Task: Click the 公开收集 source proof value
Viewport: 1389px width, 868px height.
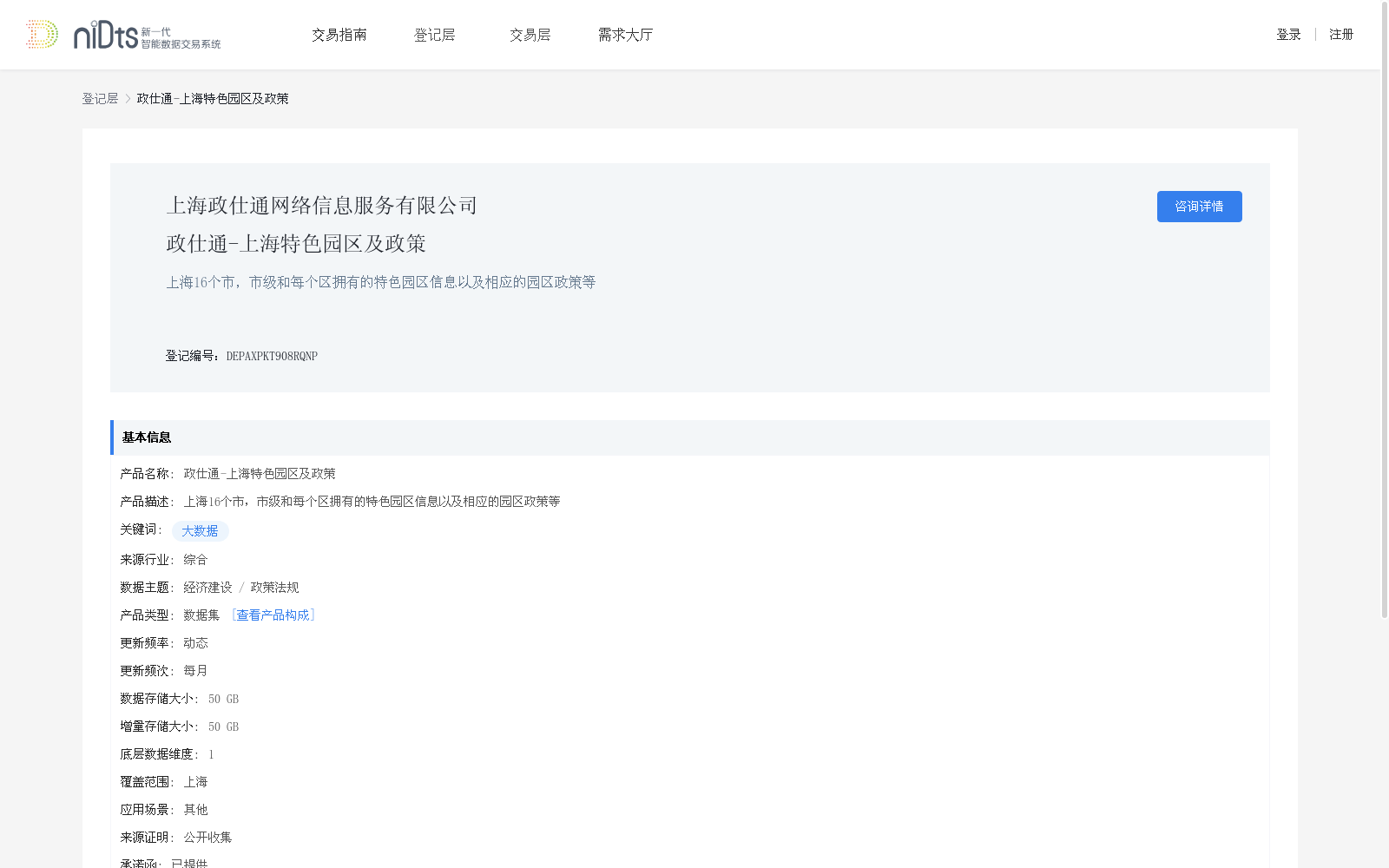Action: click(207, 838)
